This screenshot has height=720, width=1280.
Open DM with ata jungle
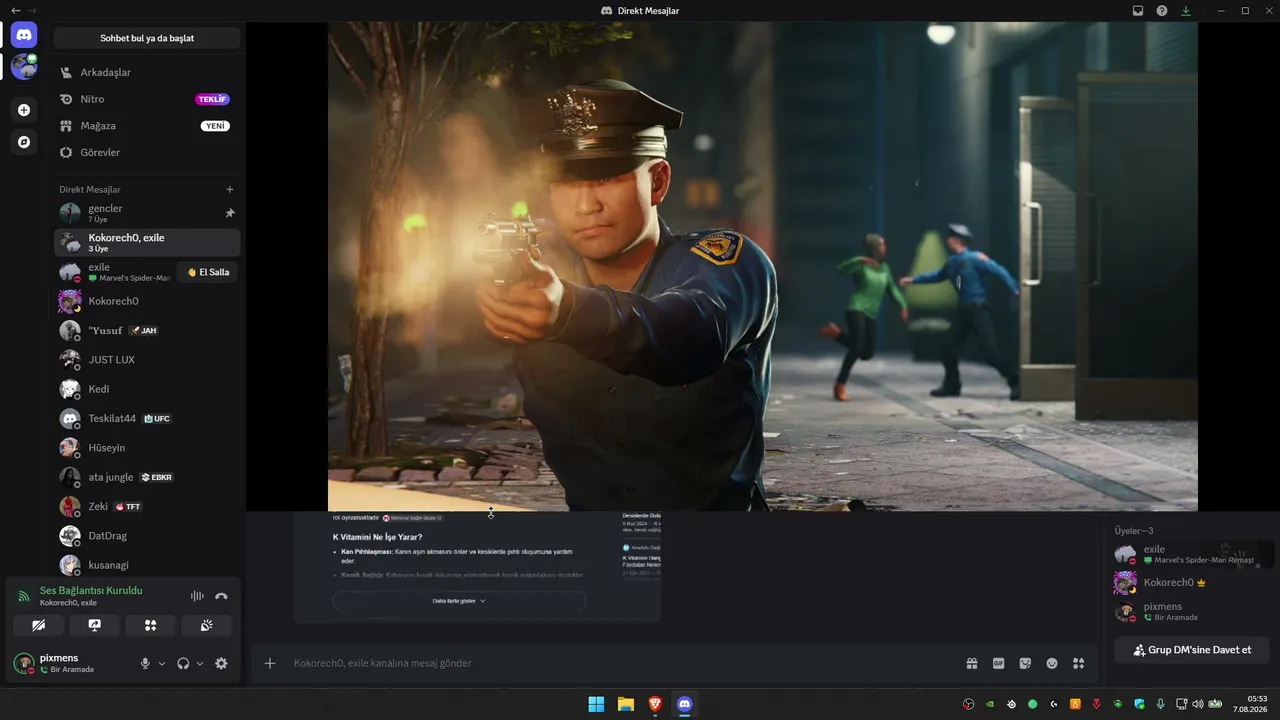coord(147,477)
